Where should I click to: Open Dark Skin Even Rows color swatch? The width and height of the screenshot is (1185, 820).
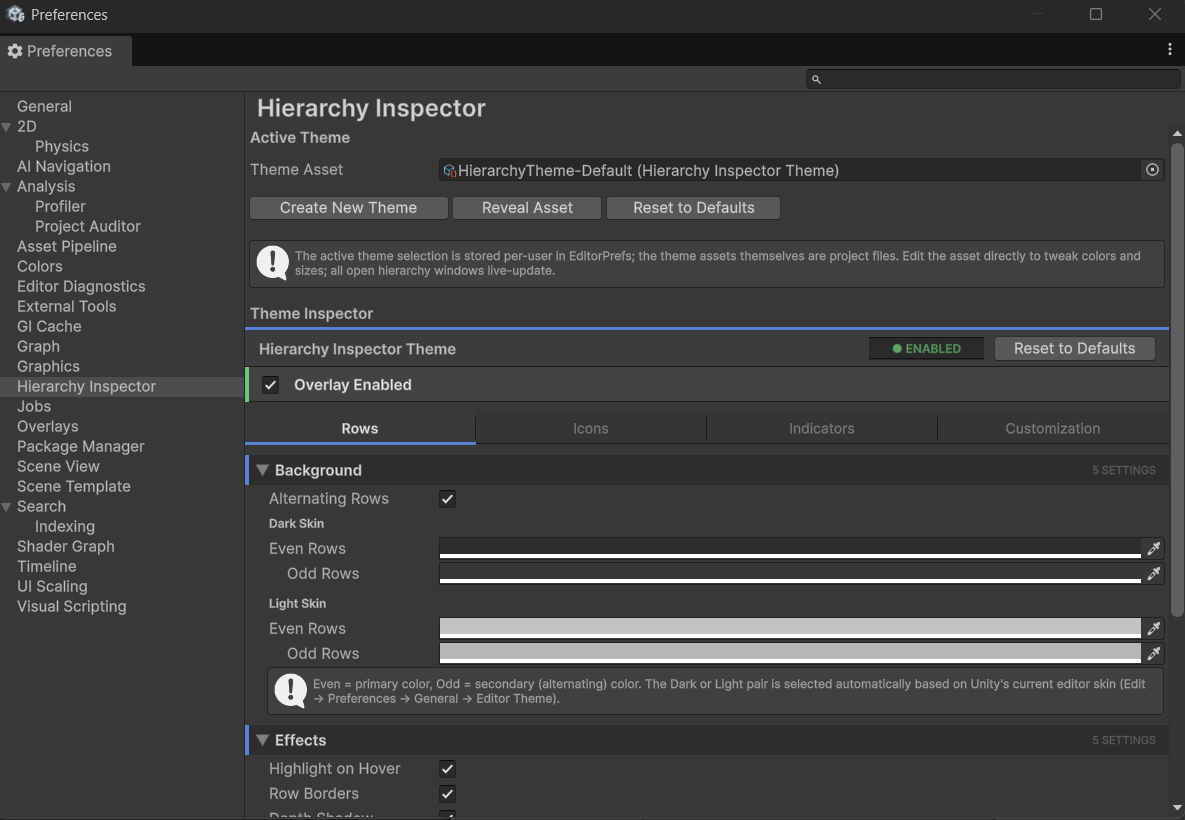(790, 549)
